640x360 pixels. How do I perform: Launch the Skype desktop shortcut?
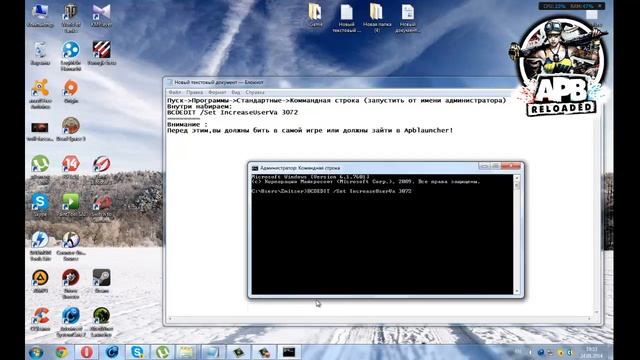click(40, 205)
